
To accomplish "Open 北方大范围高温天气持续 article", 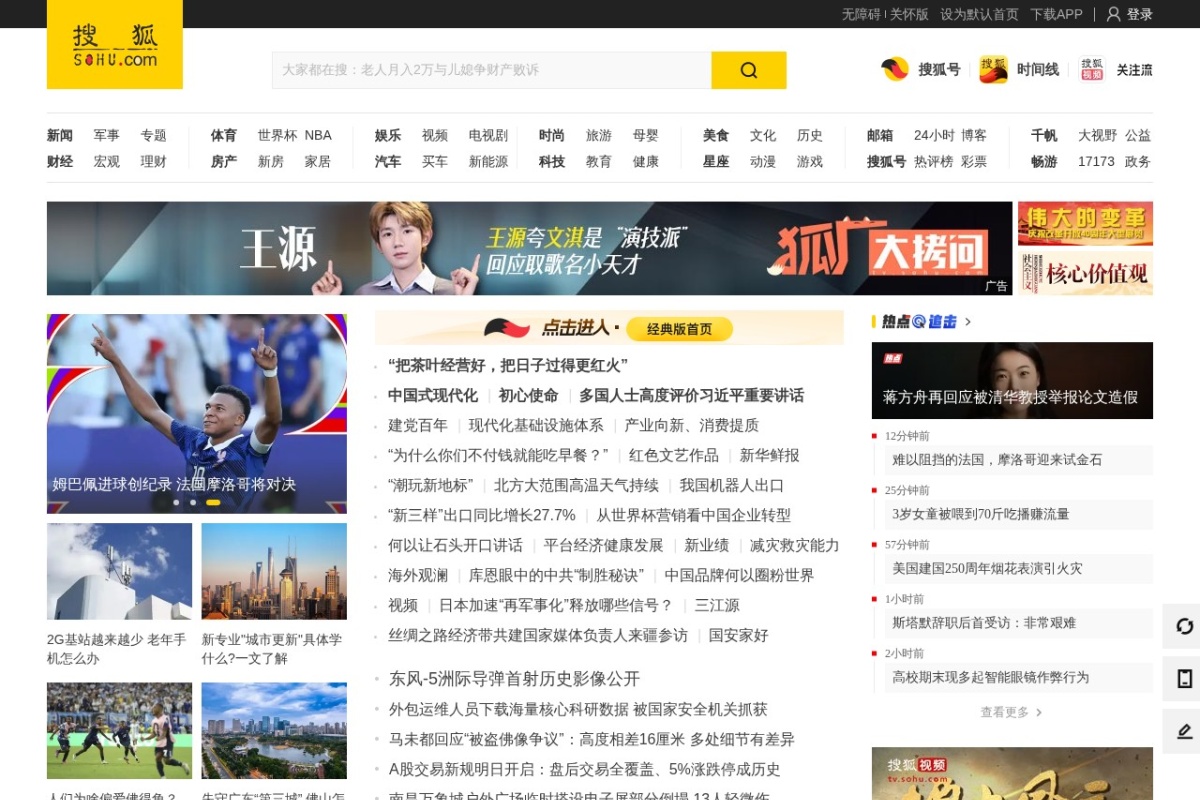I will pyautogui.click(x=576, y=485).
